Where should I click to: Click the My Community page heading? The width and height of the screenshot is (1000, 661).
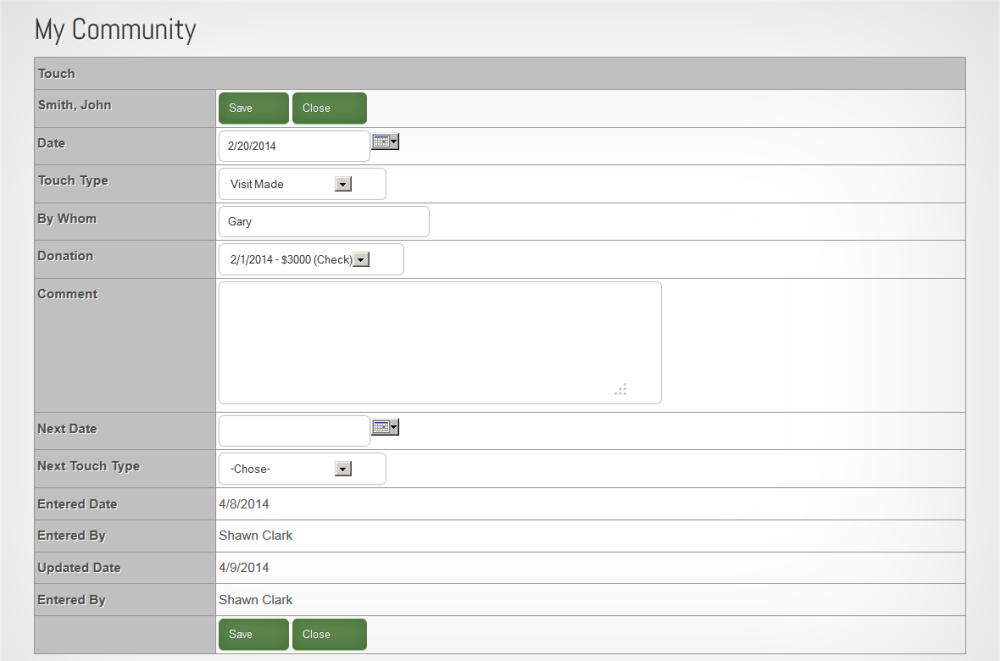coord(115,30)
